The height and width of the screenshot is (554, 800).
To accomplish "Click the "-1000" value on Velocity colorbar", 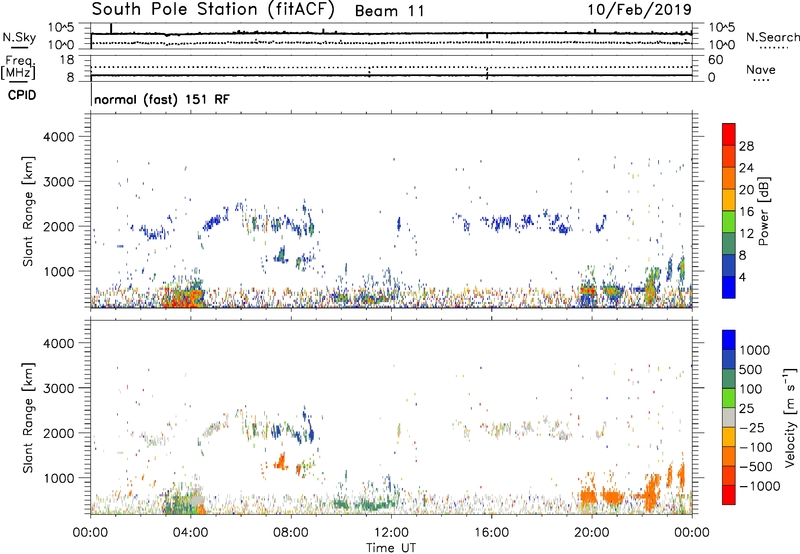I will coord(759,486).
